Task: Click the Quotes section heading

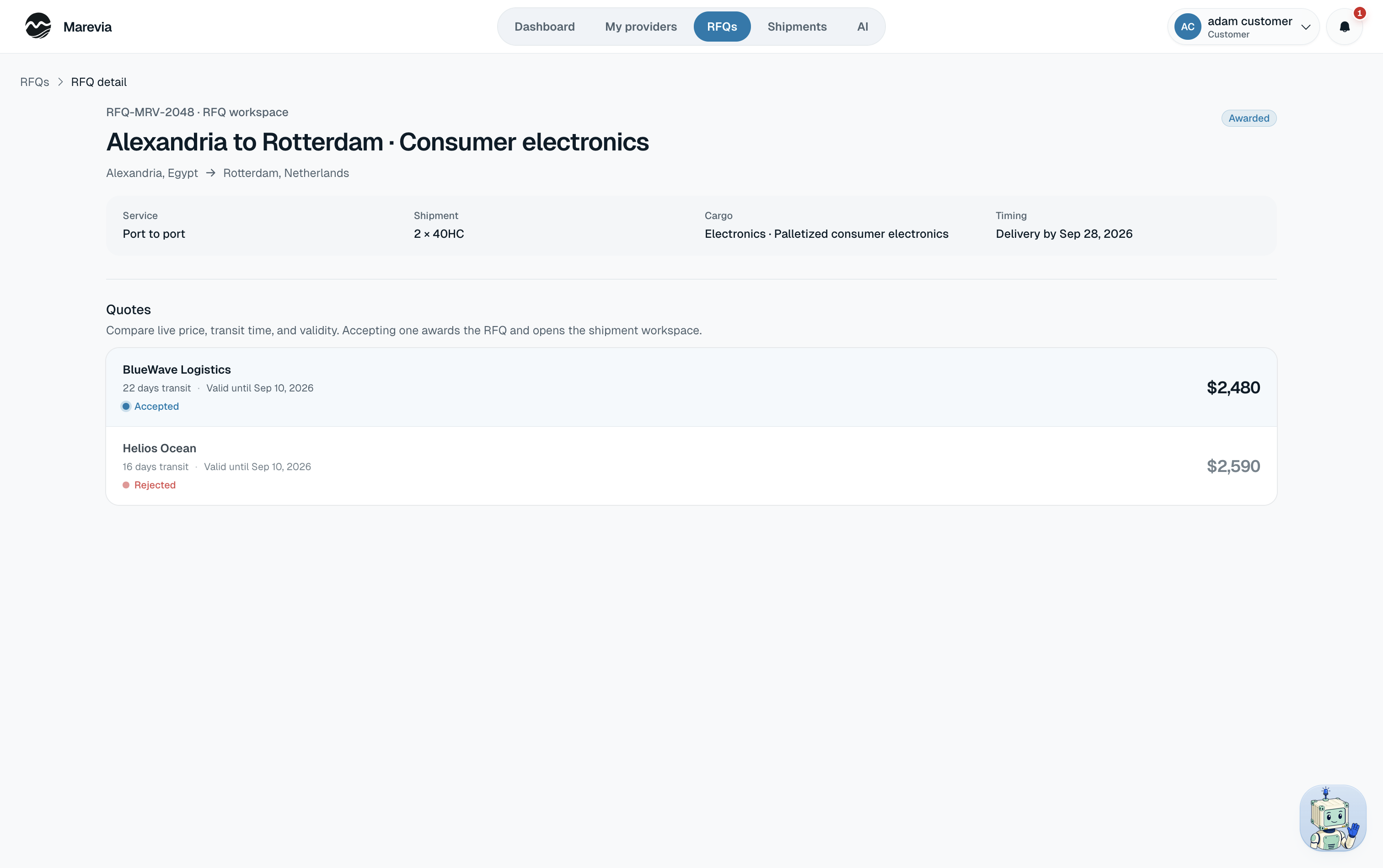Action: click(129, 310)
